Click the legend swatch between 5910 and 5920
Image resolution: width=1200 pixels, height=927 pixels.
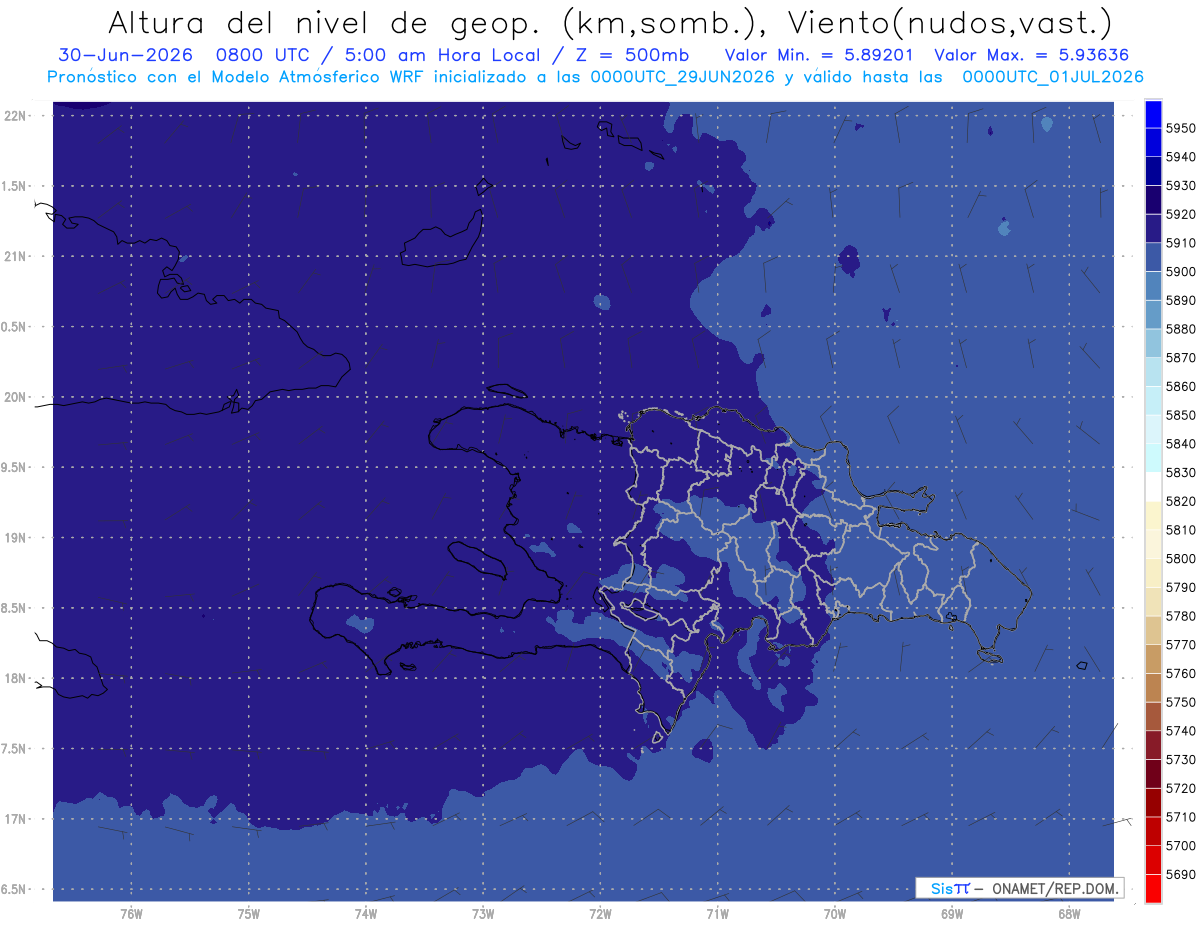pos(1153,228)
